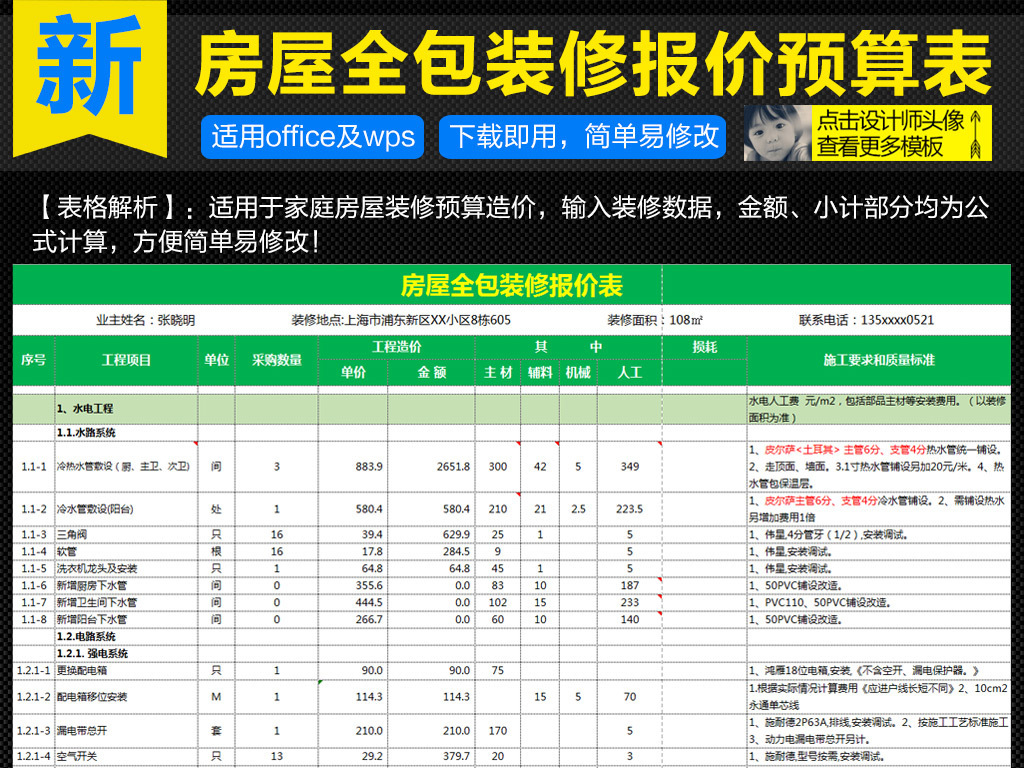Select the "工程项目" column header
Viewport: 1024px width, 768px height.
(x=126, y=360)
